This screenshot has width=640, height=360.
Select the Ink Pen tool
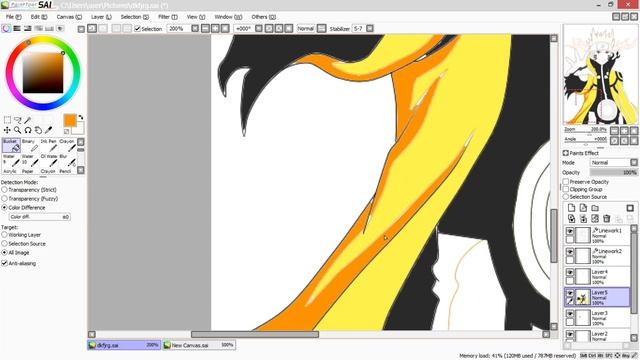point(49,145)
